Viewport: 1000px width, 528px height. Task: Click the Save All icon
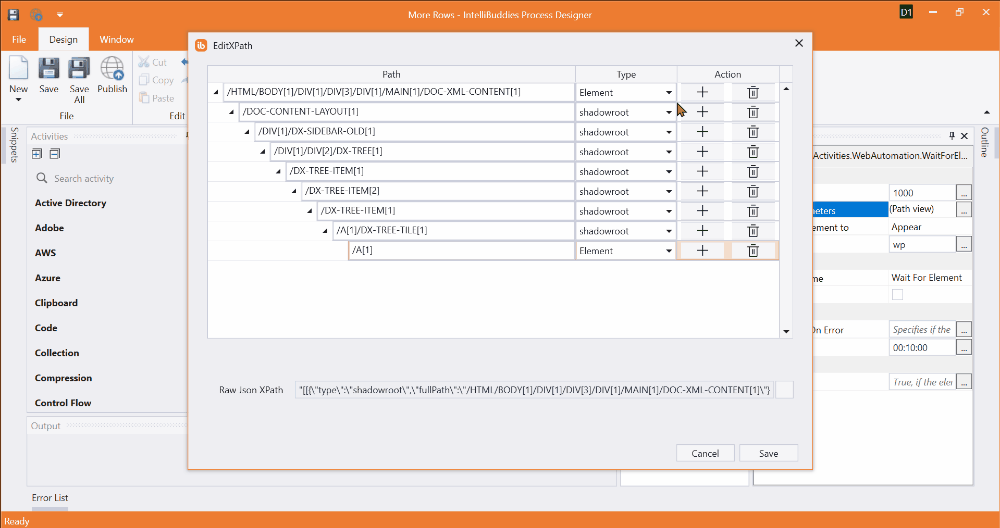79,69
